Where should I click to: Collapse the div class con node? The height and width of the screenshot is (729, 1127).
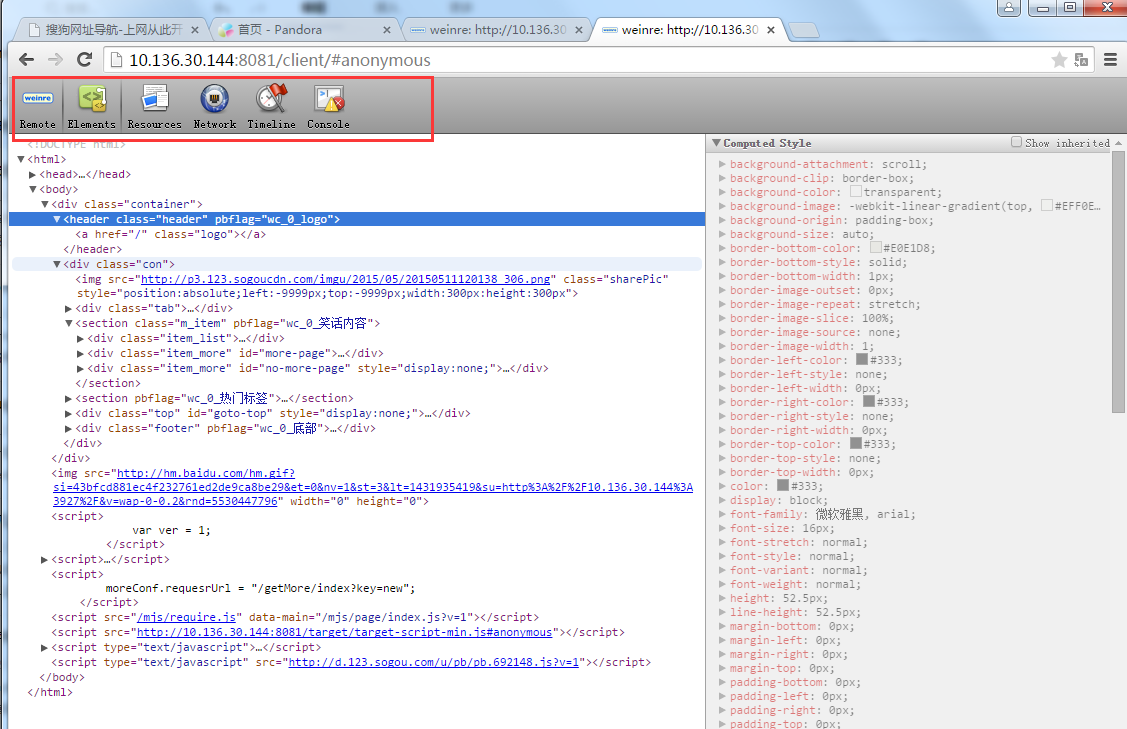[57, 265]
